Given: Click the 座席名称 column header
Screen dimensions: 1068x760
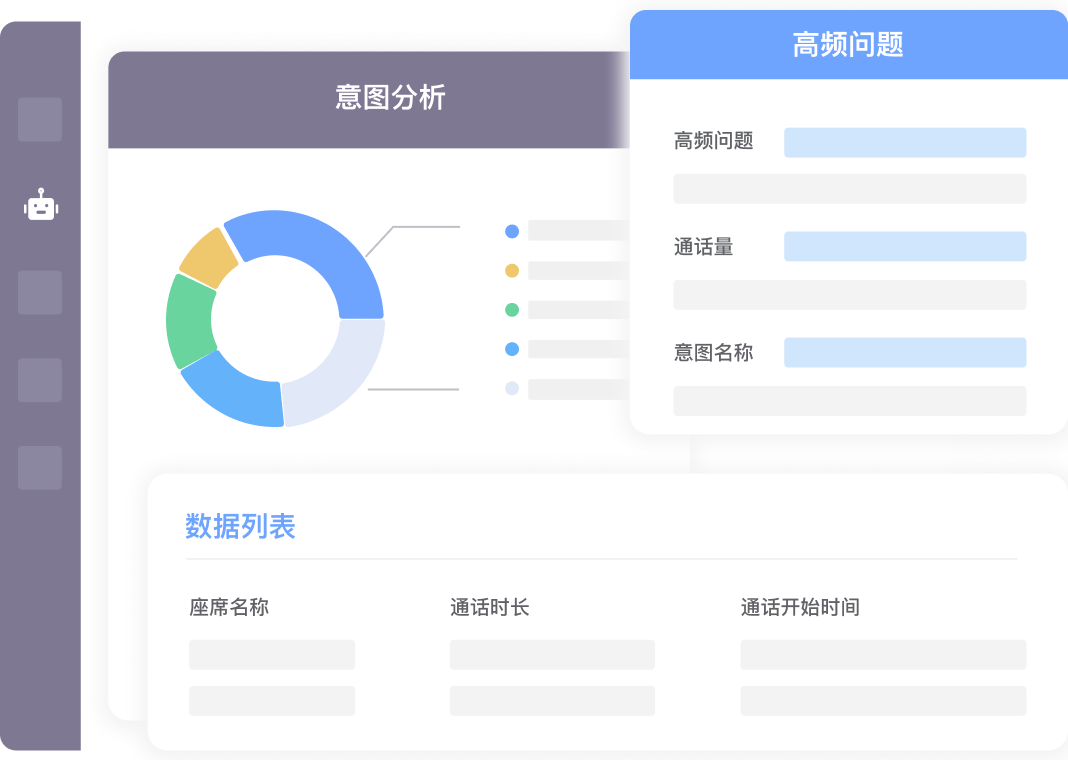Looking at the screenshot, I should tap(229, 607).
